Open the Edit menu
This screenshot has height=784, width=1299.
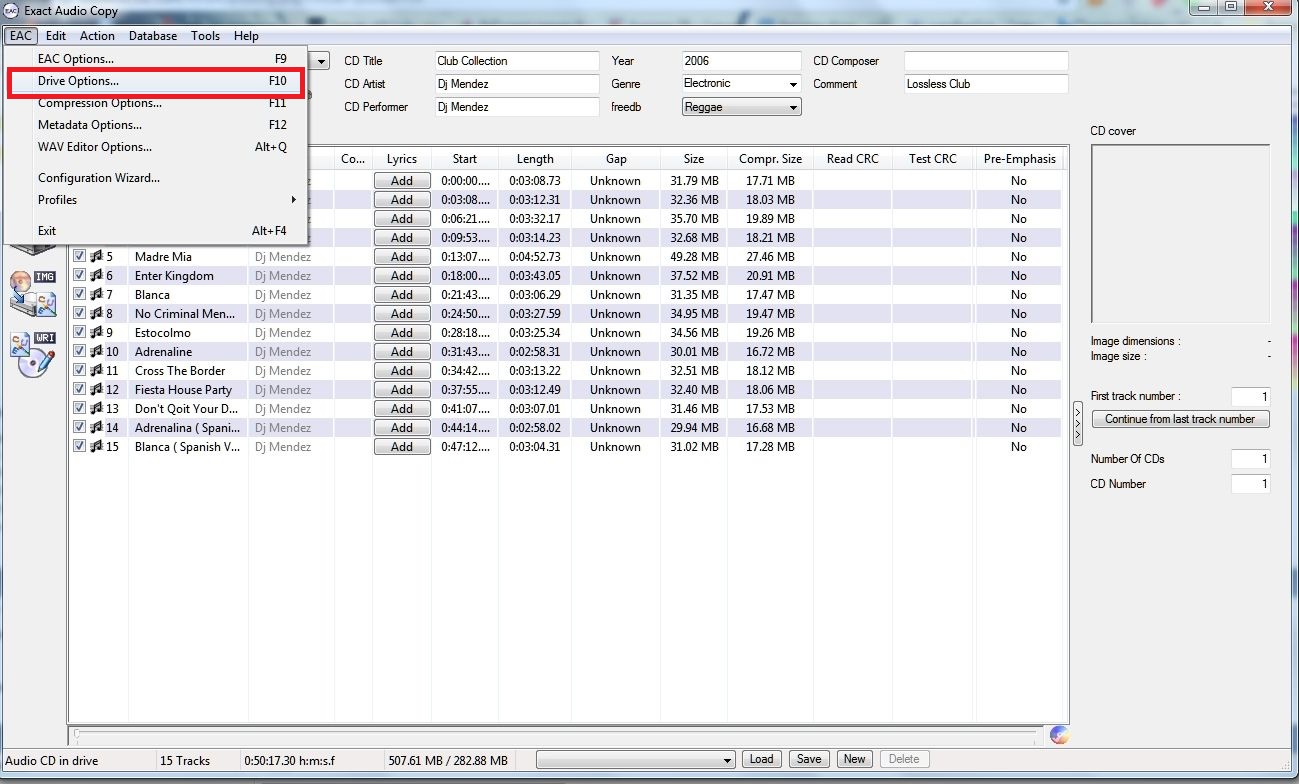(56, 36)
